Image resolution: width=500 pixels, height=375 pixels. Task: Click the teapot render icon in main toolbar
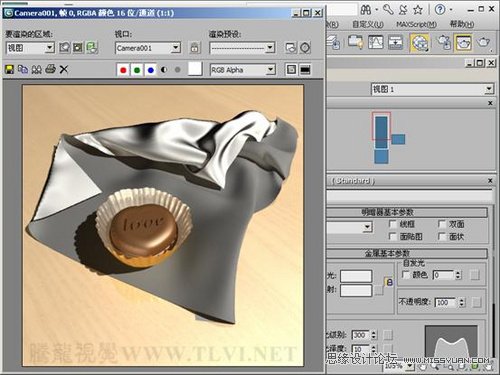pyautogui.click(x=483, y=42)
